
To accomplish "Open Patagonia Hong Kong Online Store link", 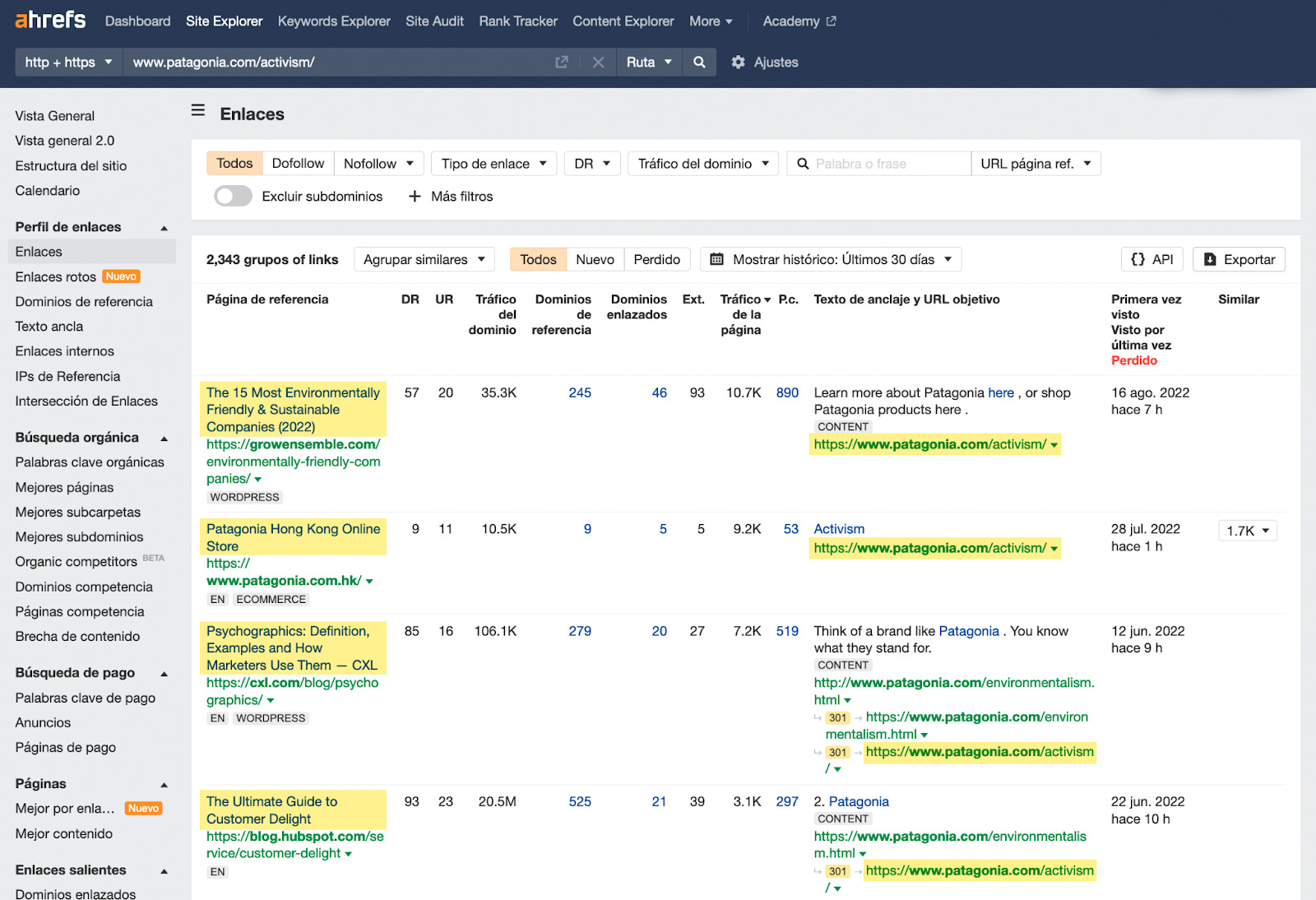I will pyautogui.click(x=293, y=537).
